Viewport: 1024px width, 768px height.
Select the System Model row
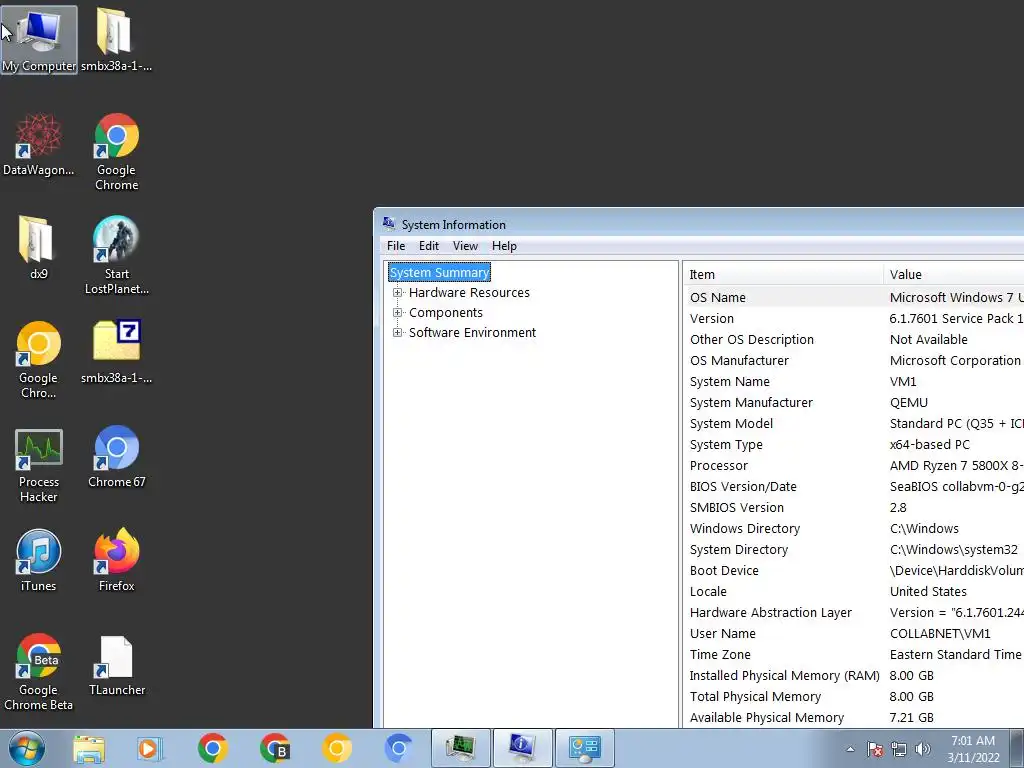tap(854, 423)
